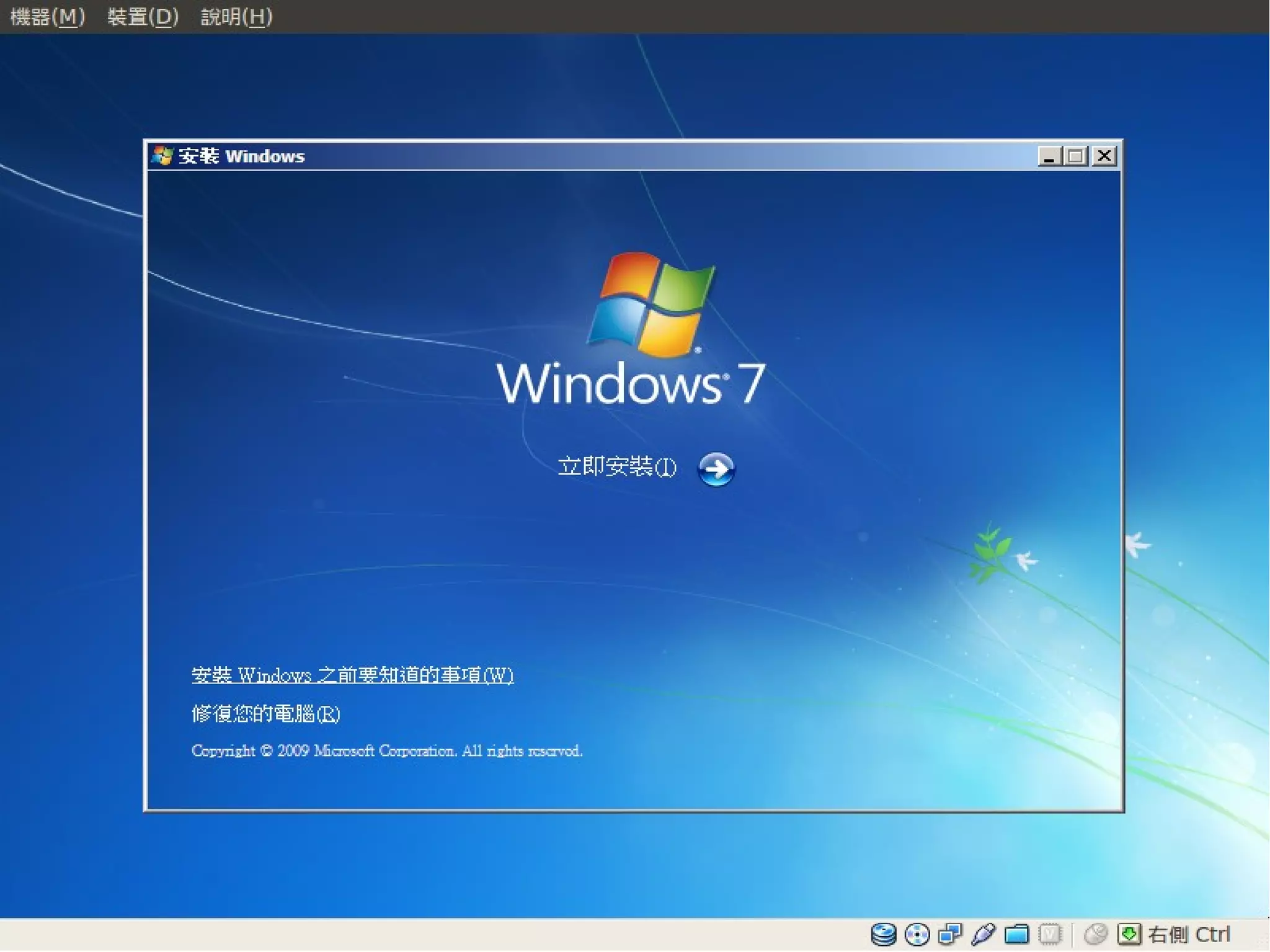Click the optical CD/DVD drive icon

click(x=917, y=934)
